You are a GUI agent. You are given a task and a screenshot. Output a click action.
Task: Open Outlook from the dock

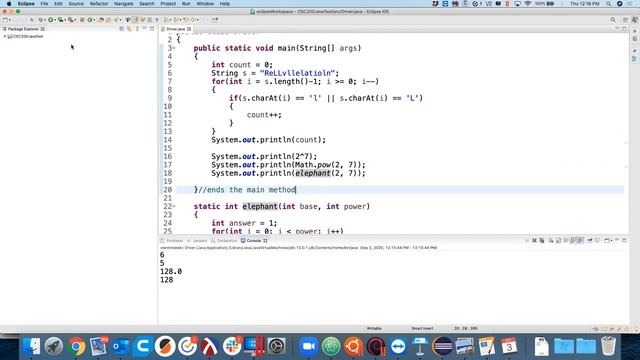[120, 347]
